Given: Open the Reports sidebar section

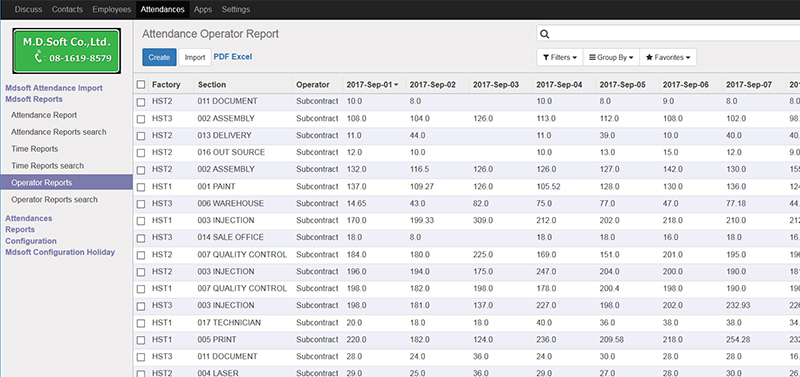Looking at the screenshot, I should click(x=20, y=229).
